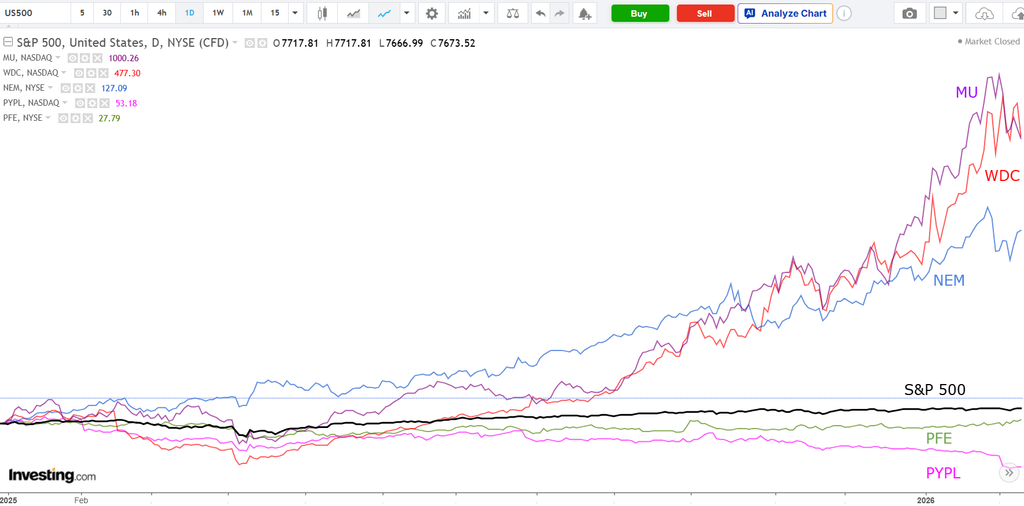Click the compare scales balance icon
This screenshot has height=506, width=1024.
[513, 13]
